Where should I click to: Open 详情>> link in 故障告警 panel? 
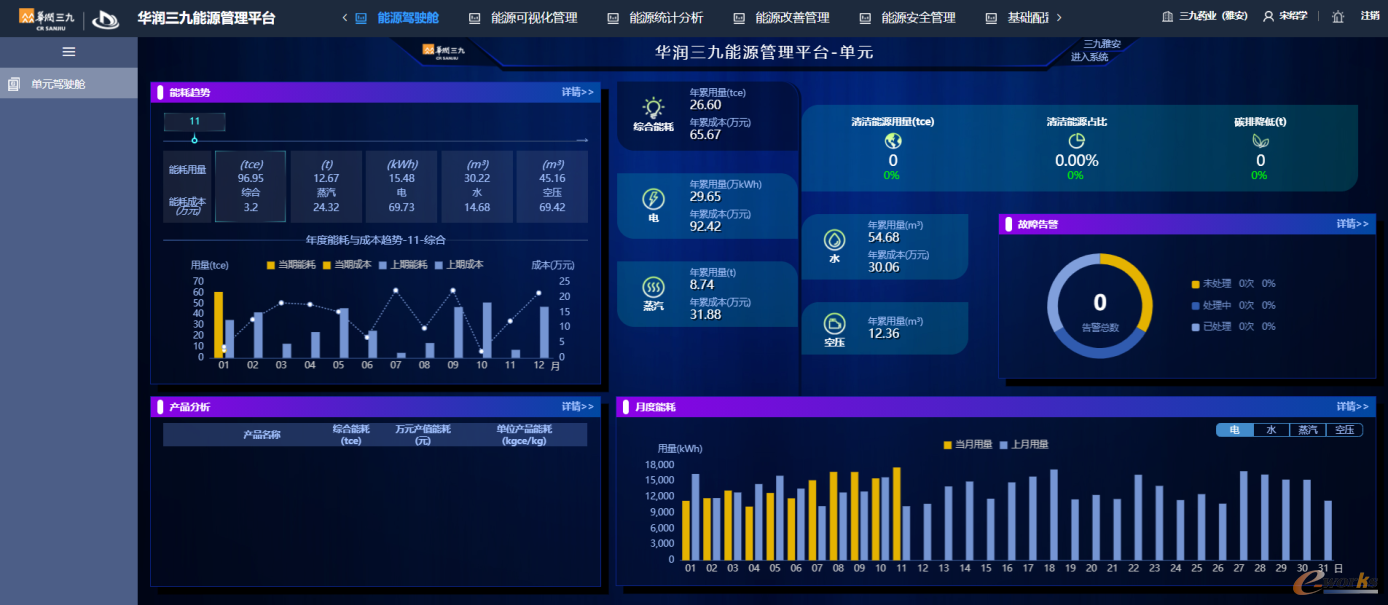(x=1353, y=224)
